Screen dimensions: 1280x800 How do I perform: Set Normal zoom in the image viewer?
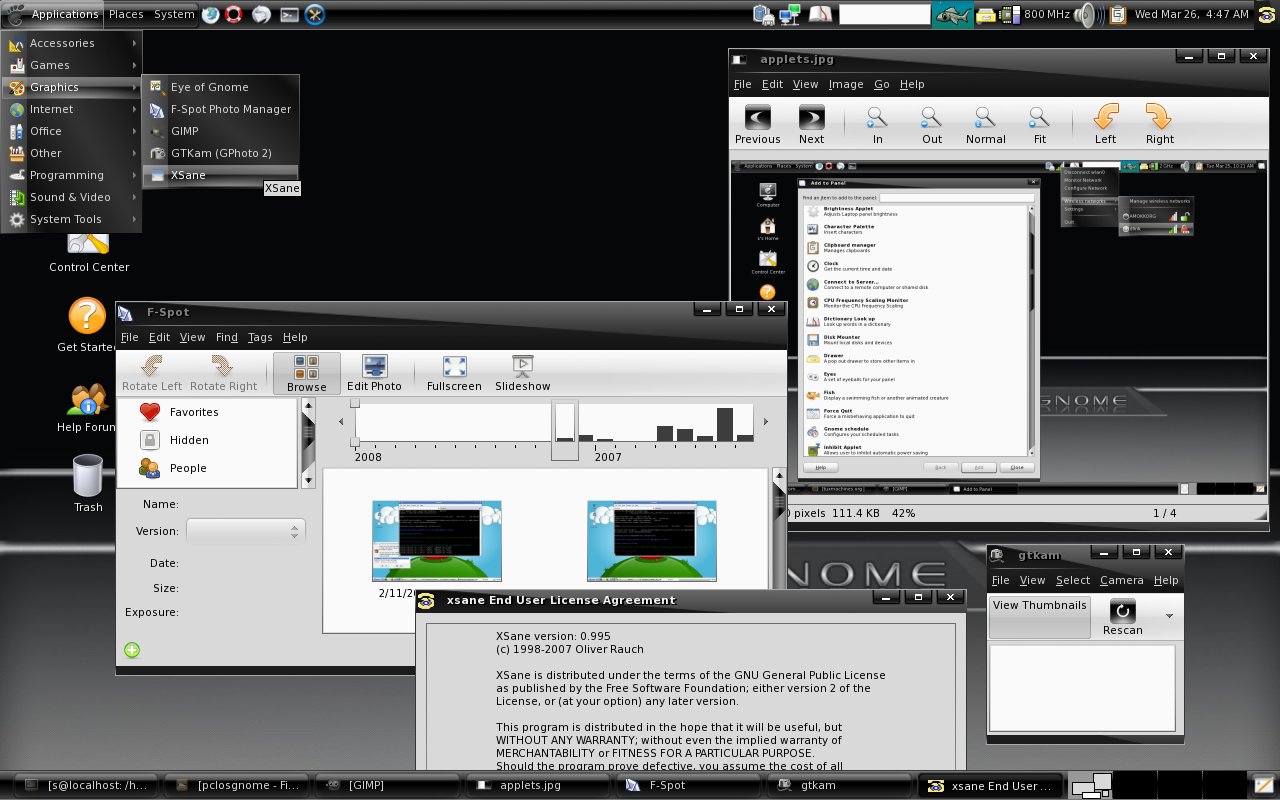[985, 125]
